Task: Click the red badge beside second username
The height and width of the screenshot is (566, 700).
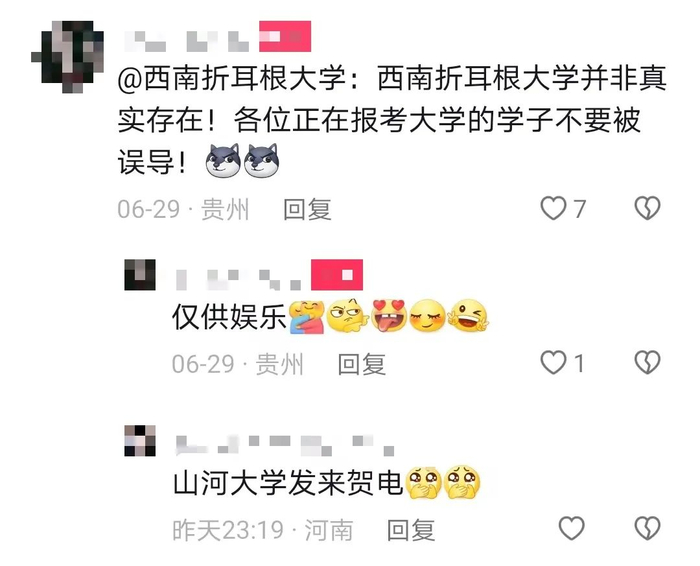Action: tap(337, 275)
